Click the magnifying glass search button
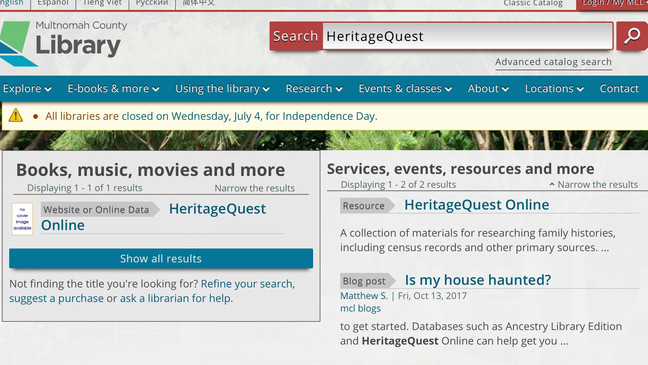Screen dimensions: 648x365 coord(632,36)
